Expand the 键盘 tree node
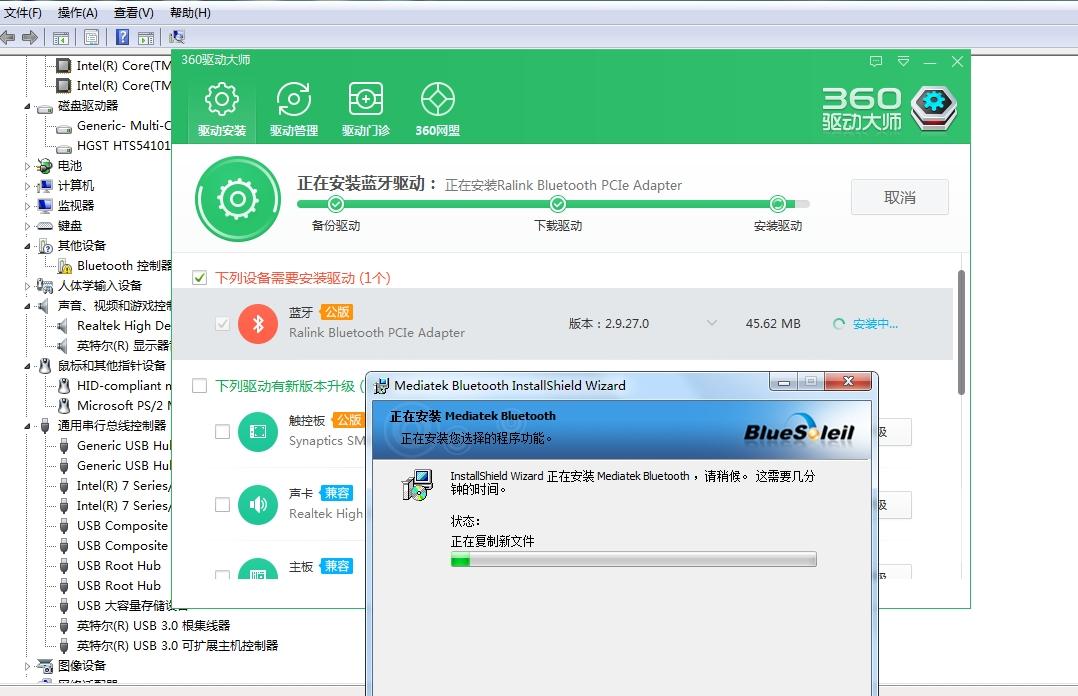 (x=28, y=226)
